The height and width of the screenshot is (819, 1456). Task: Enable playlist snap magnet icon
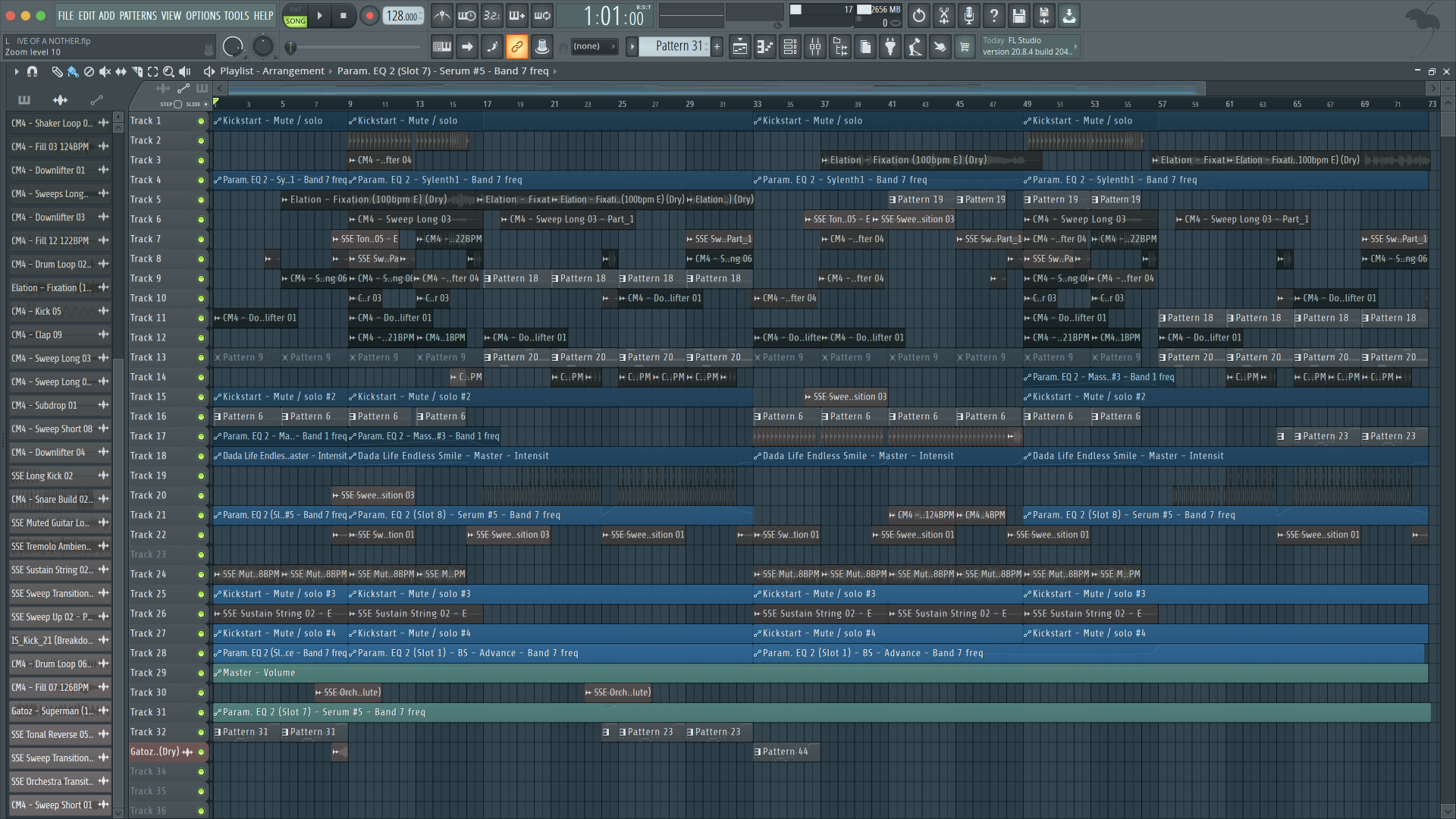coord(32,71)
